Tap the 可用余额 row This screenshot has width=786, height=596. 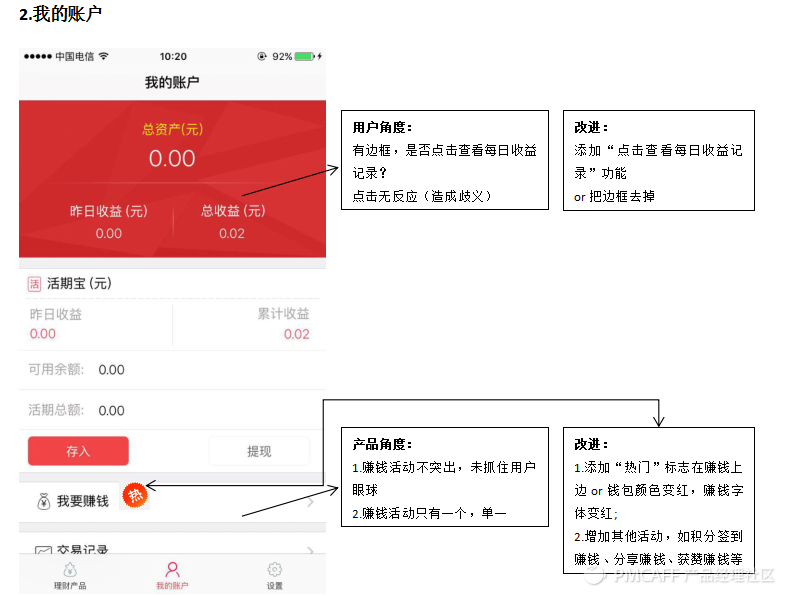(x=172, y=370)
